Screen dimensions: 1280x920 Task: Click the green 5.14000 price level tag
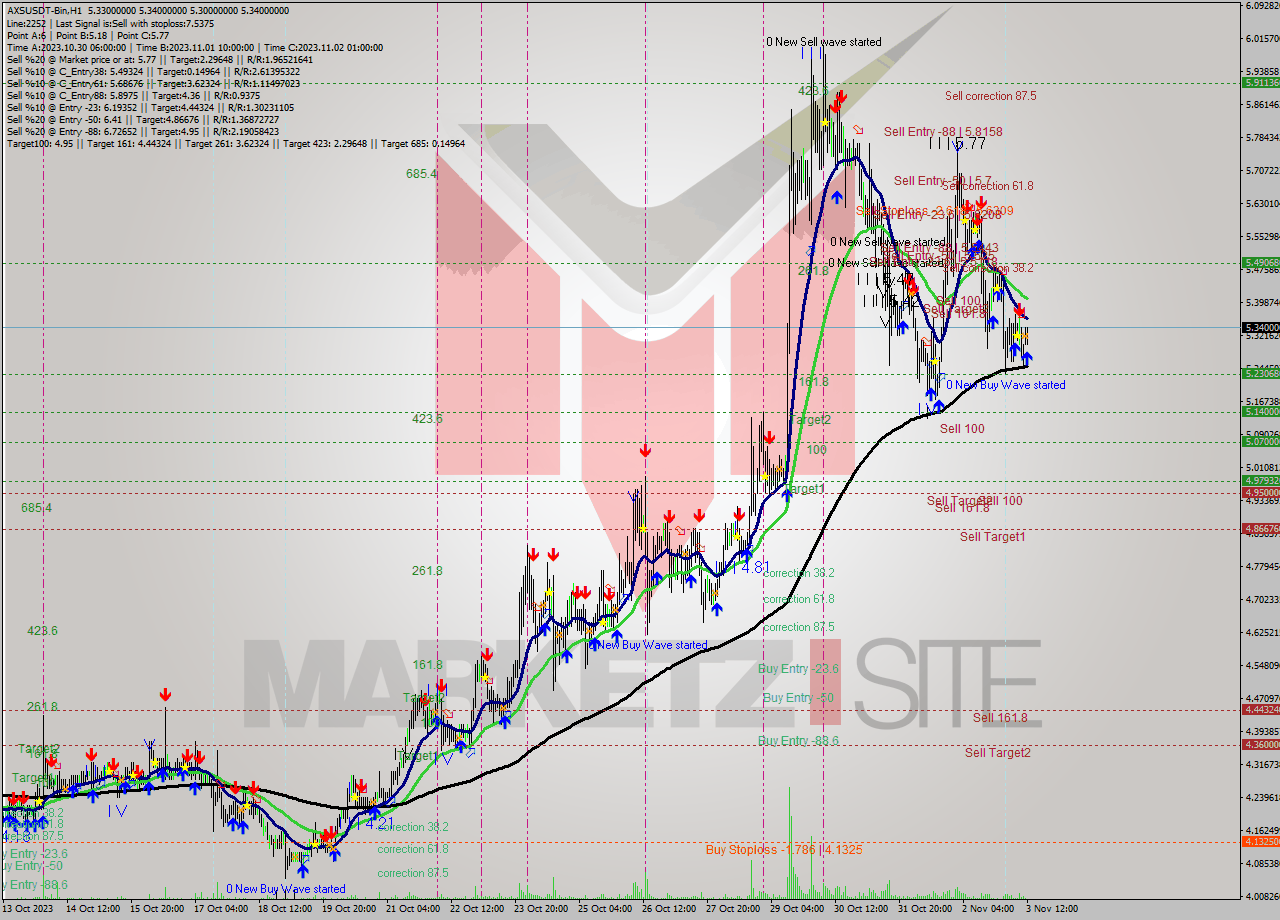pyautogui.click(x=1260, y=411)
